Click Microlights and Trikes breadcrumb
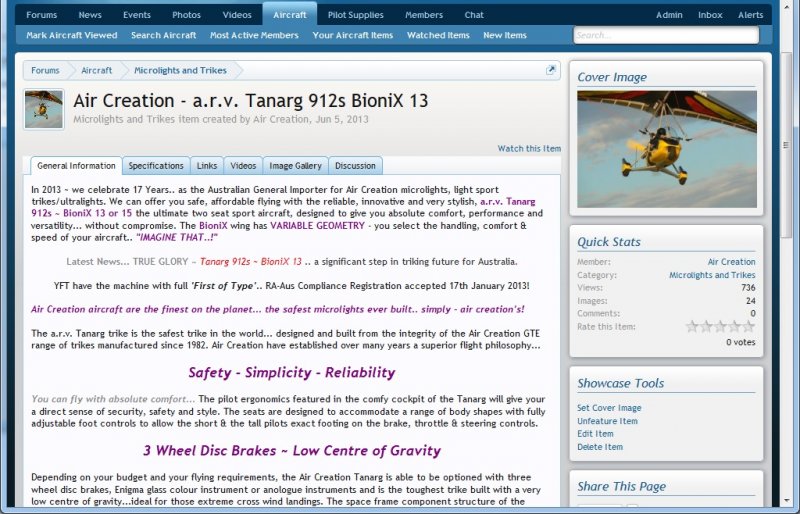The height and width of the screenshot is (514, 800). pos(180,70)
